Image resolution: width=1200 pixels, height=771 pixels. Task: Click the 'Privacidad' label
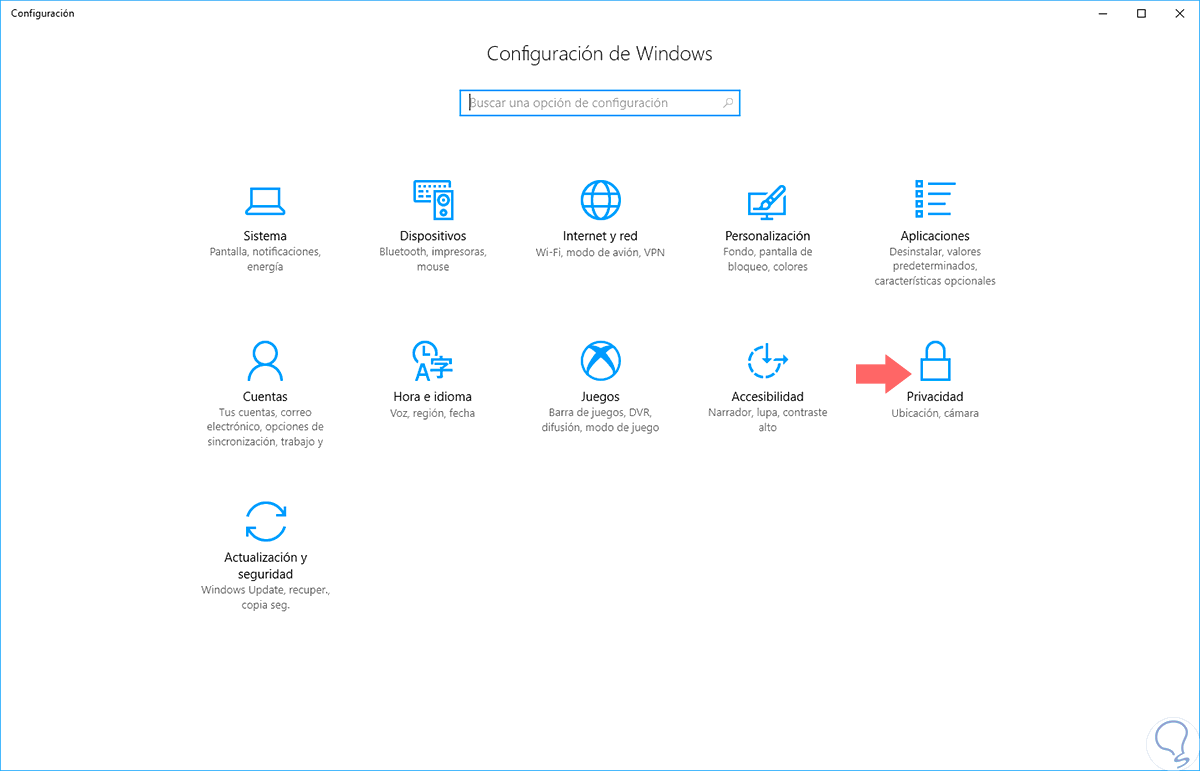[935, 396]
